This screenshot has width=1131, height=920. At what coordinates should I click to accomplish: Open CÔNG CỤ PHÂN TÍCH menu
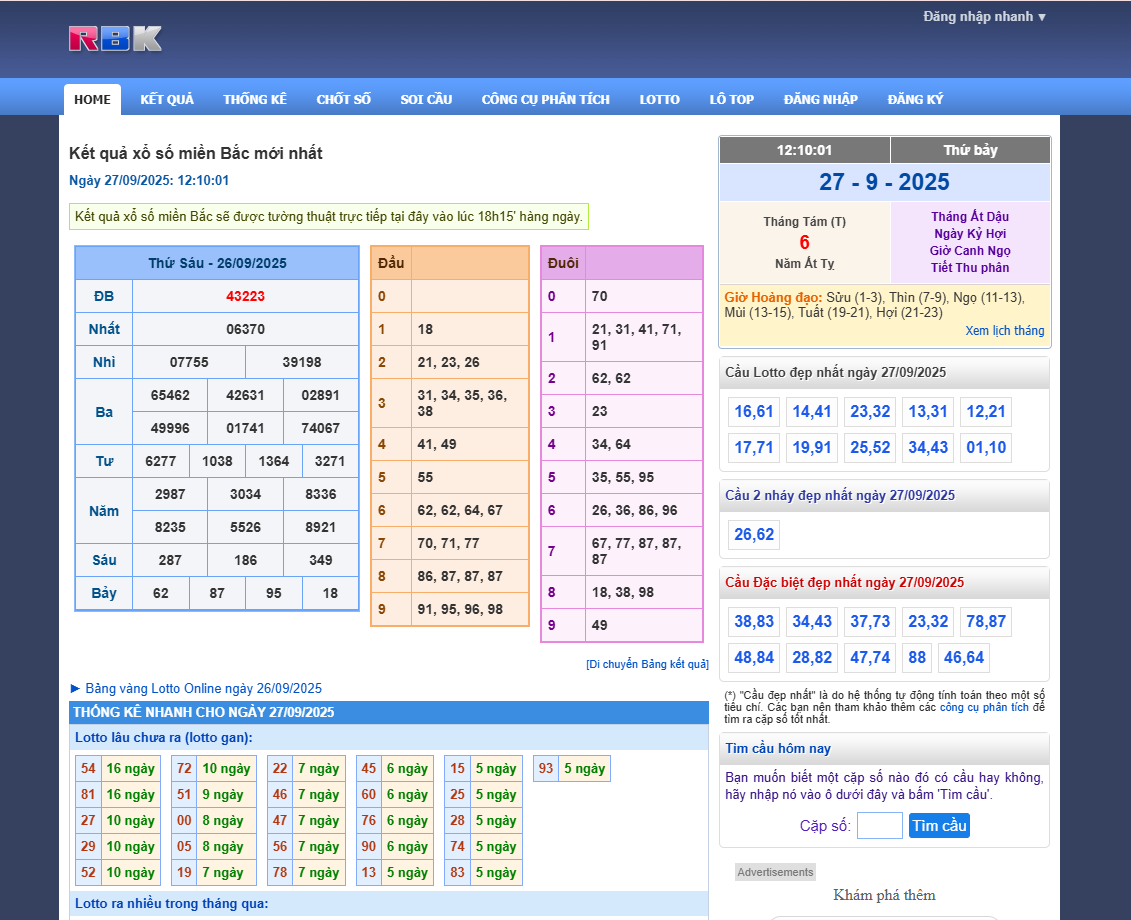[x=545, y=99]
